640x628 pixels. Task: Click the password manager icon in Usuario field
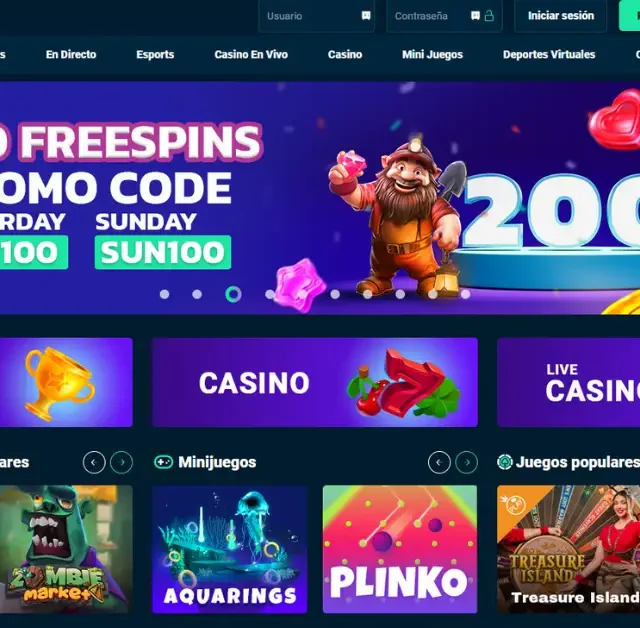tap(366, 16)
